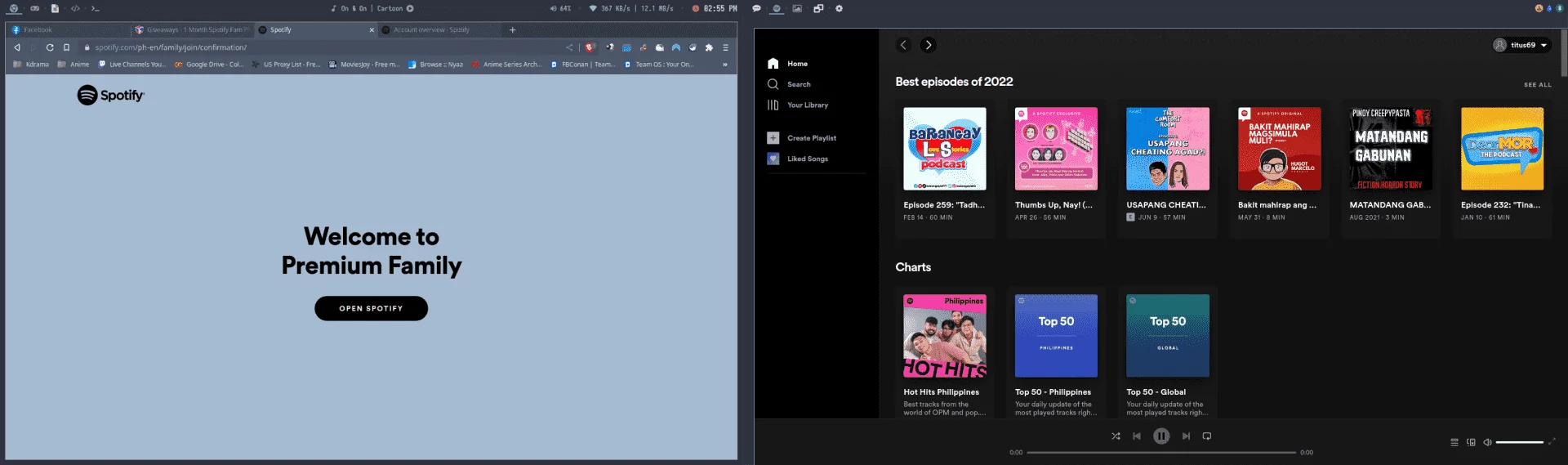Open Your Library in sidebar
Viewport: 1568px width, 465px height.
click(797, 105)
